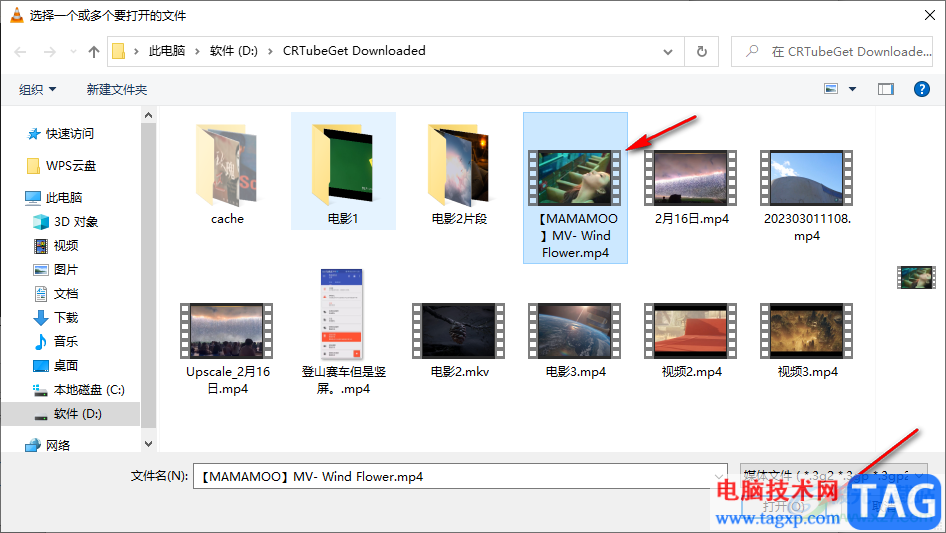
Task: Create a new folder with 新建文件夹
Action: [116, 89]
